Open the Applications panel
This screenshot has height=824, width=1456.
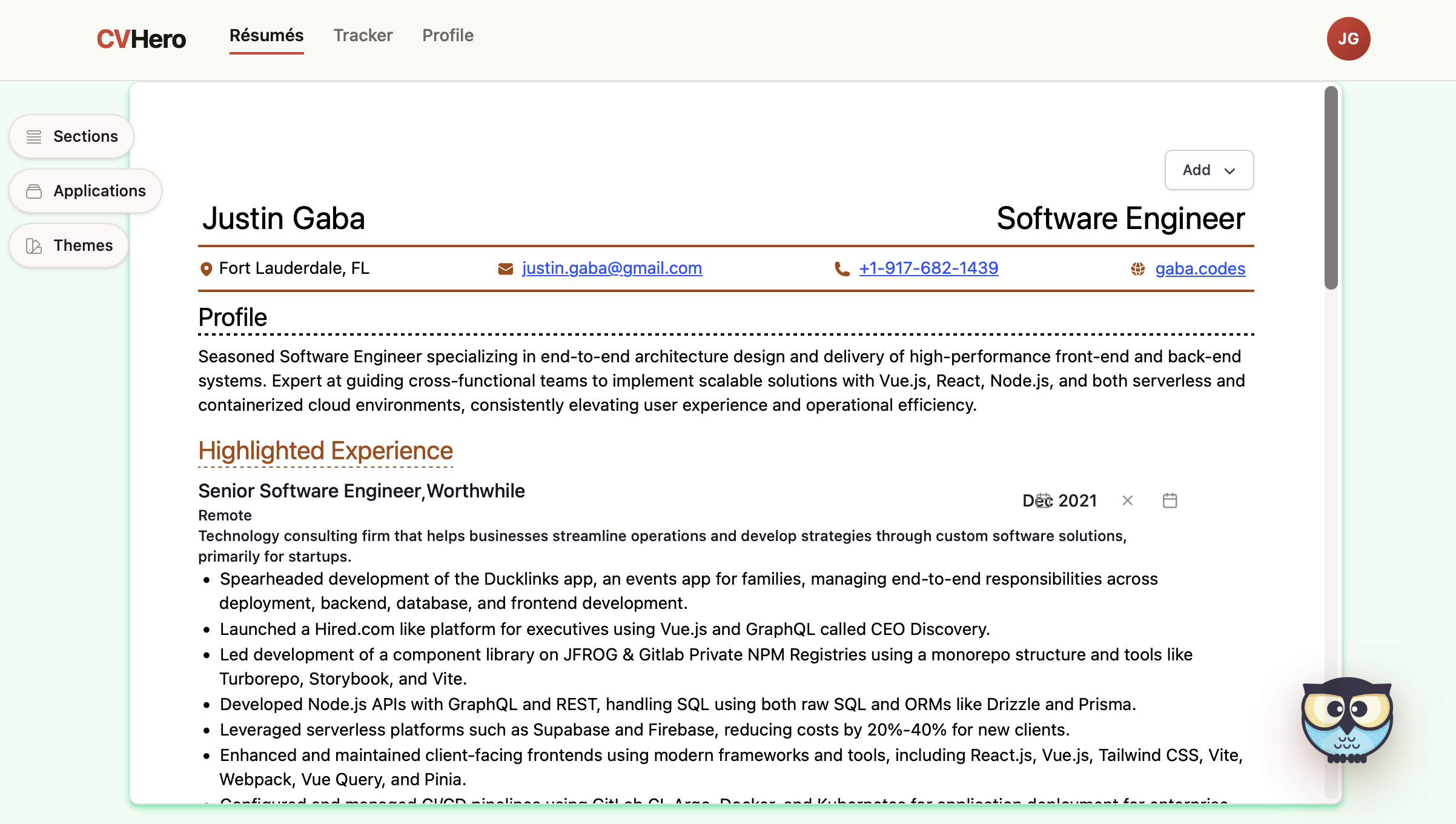pos(85,191)
